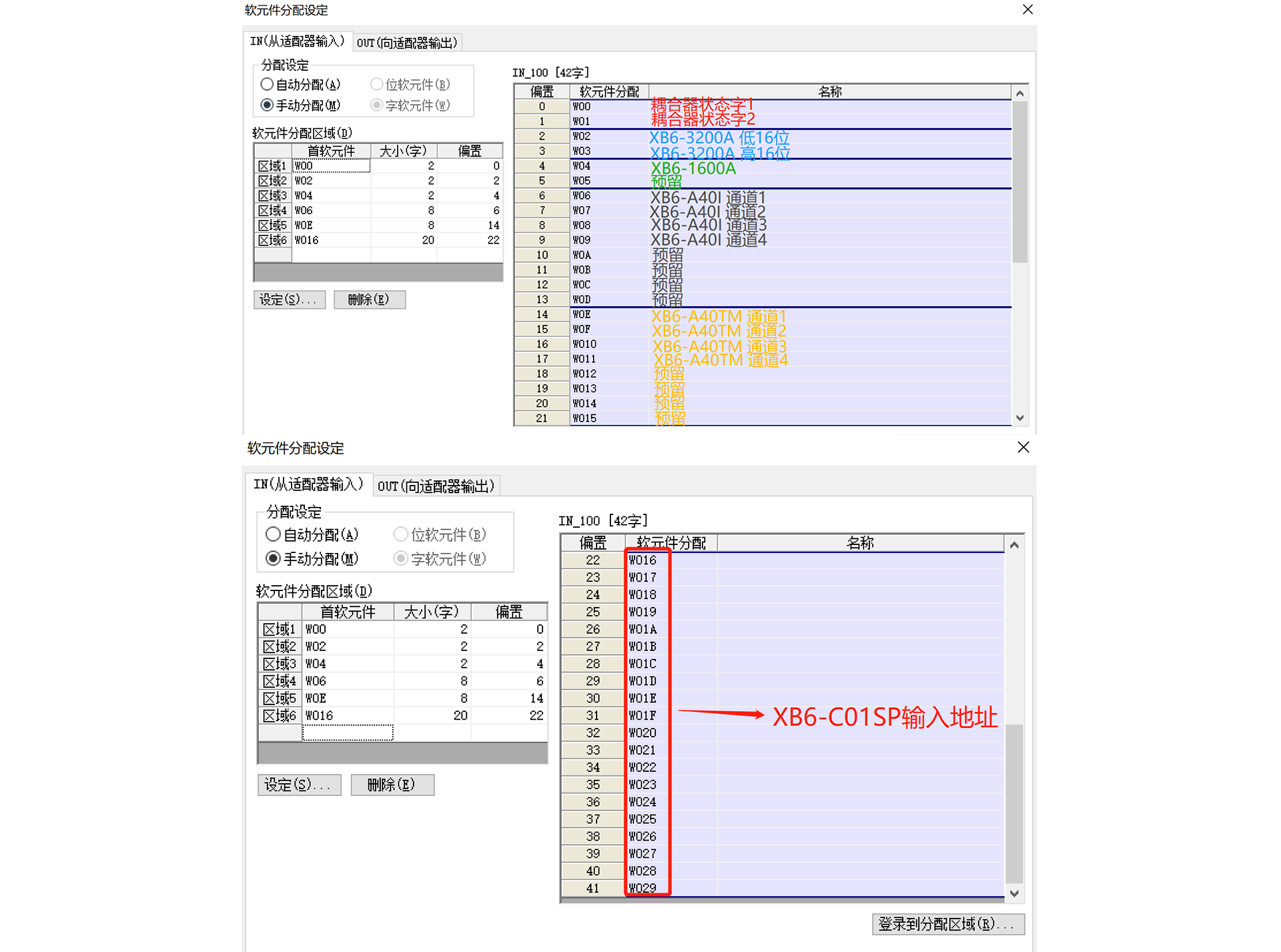Select 区域2 row header in upper dialog
This screenshot has height=952, width=1281.
click(x=272, y=181)
